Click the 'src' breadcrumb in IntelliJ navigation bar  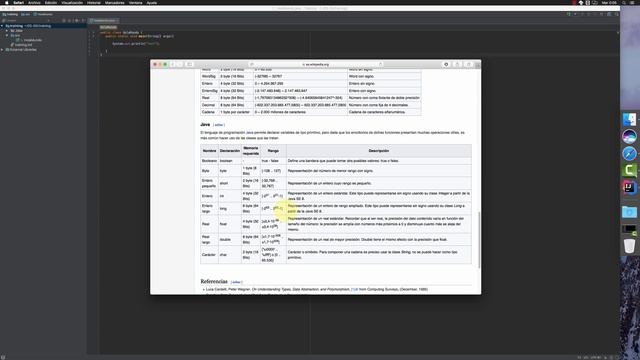25,14
